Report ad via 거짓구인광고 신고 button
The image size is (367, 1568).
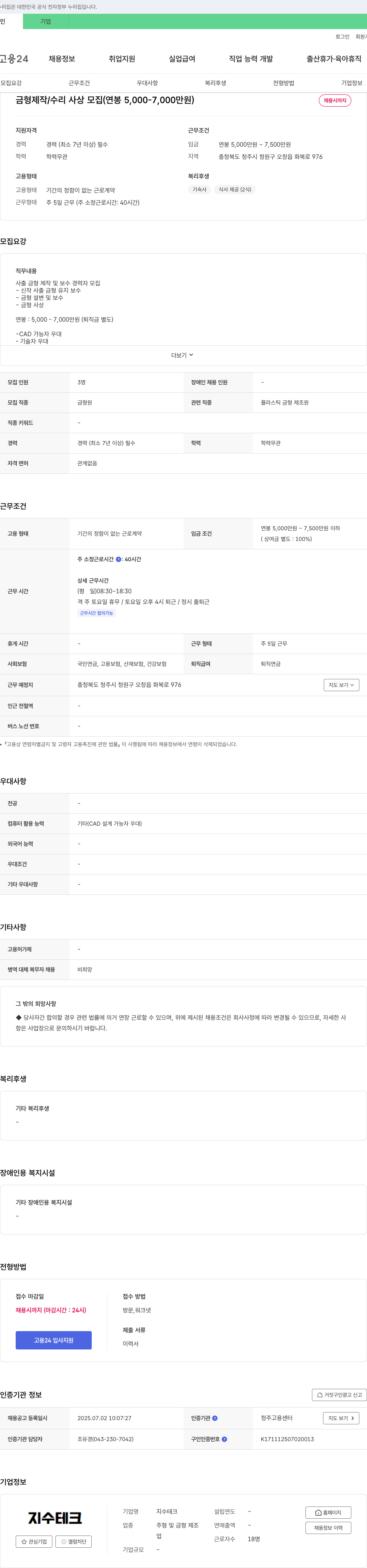tap(339, 1395)
